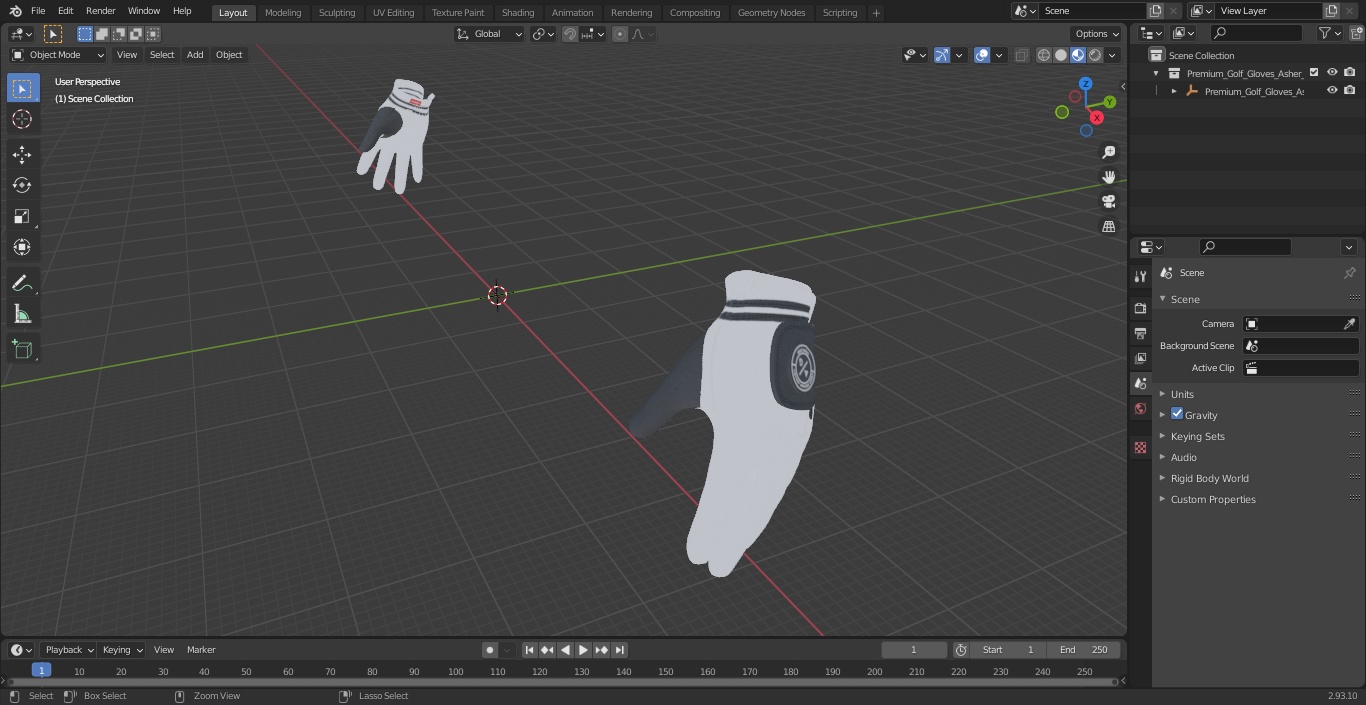Open the Render properties tab
Screen dimensions: 1366x705
tap(1140, 308)
